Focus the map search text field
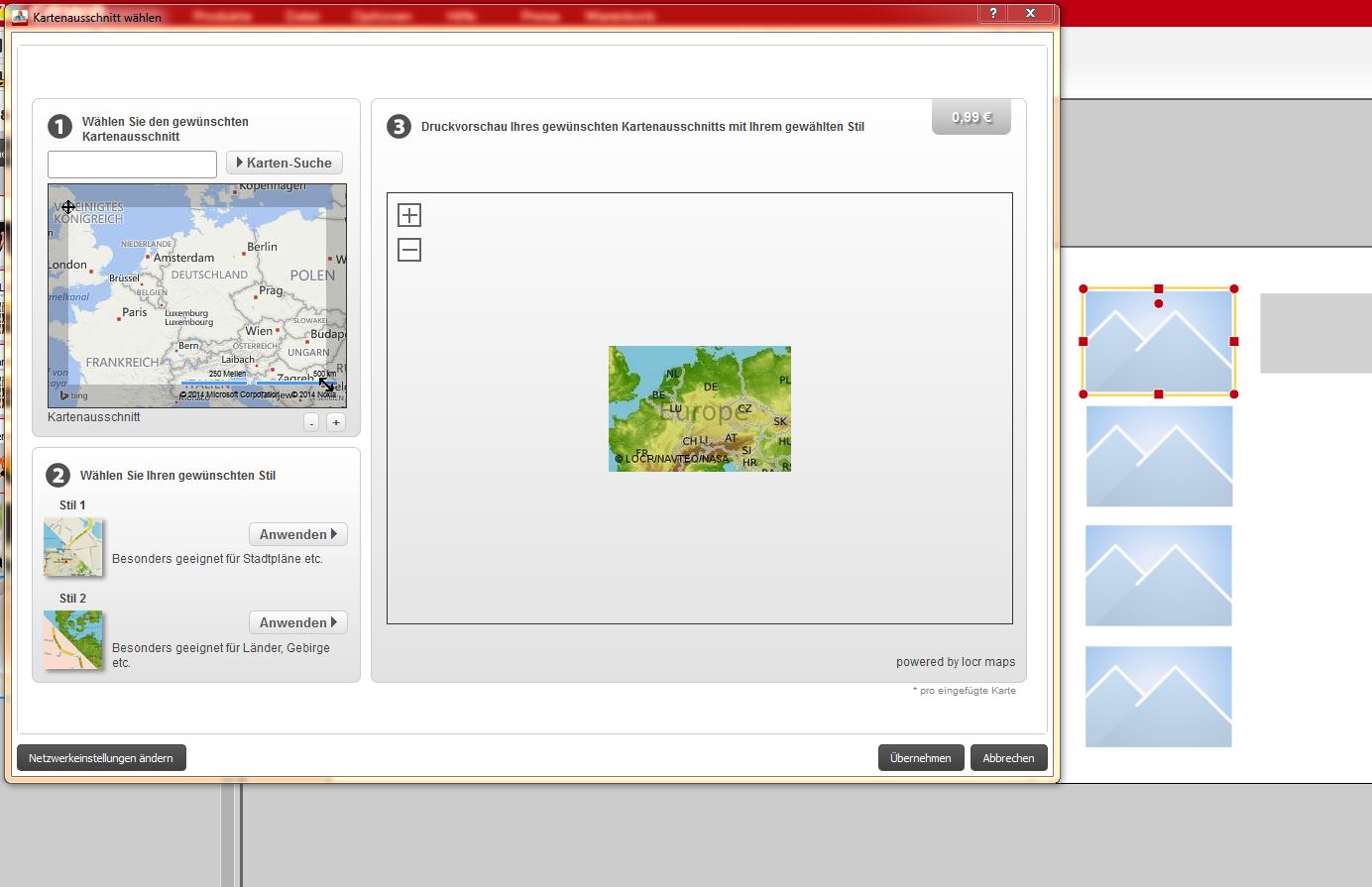The image size is (1372, 887). click(132, 165)
